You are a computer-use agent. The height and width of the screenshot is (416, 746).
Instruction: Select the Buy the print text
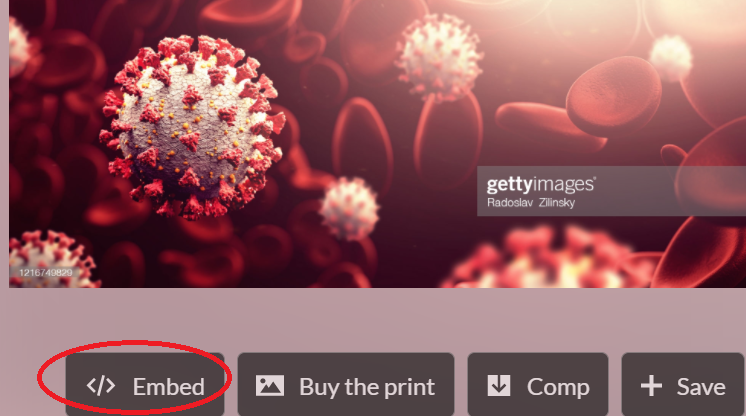(x=367, y=387)
